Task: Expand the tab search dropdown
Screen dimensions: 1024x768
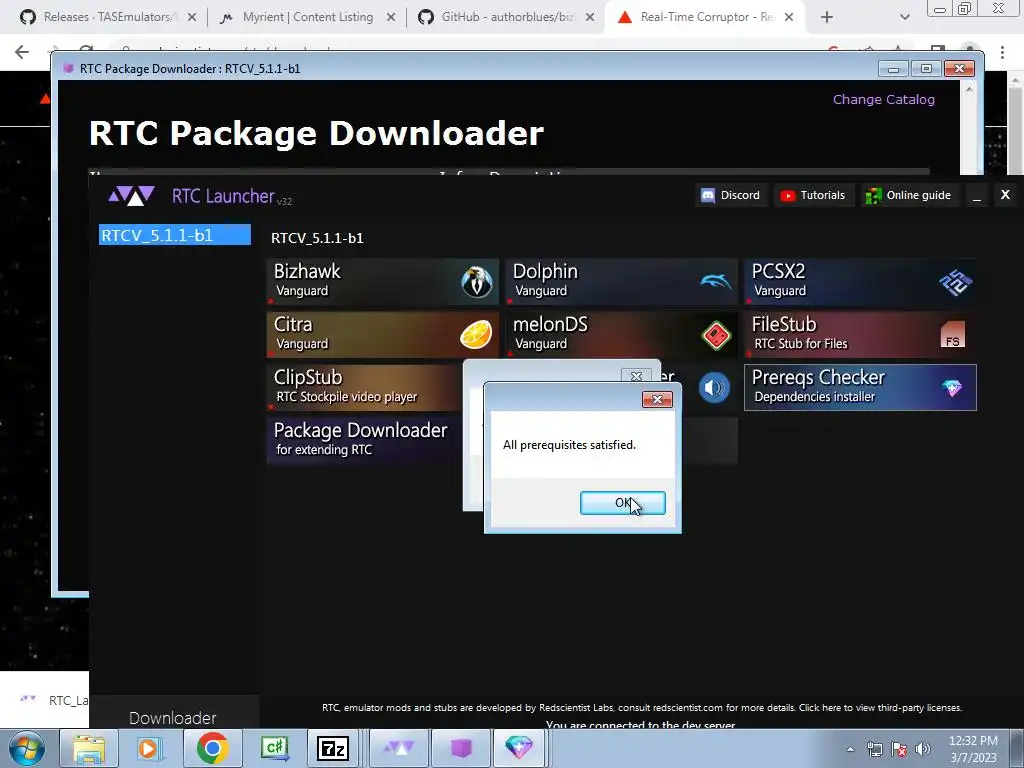Action: 904,18
